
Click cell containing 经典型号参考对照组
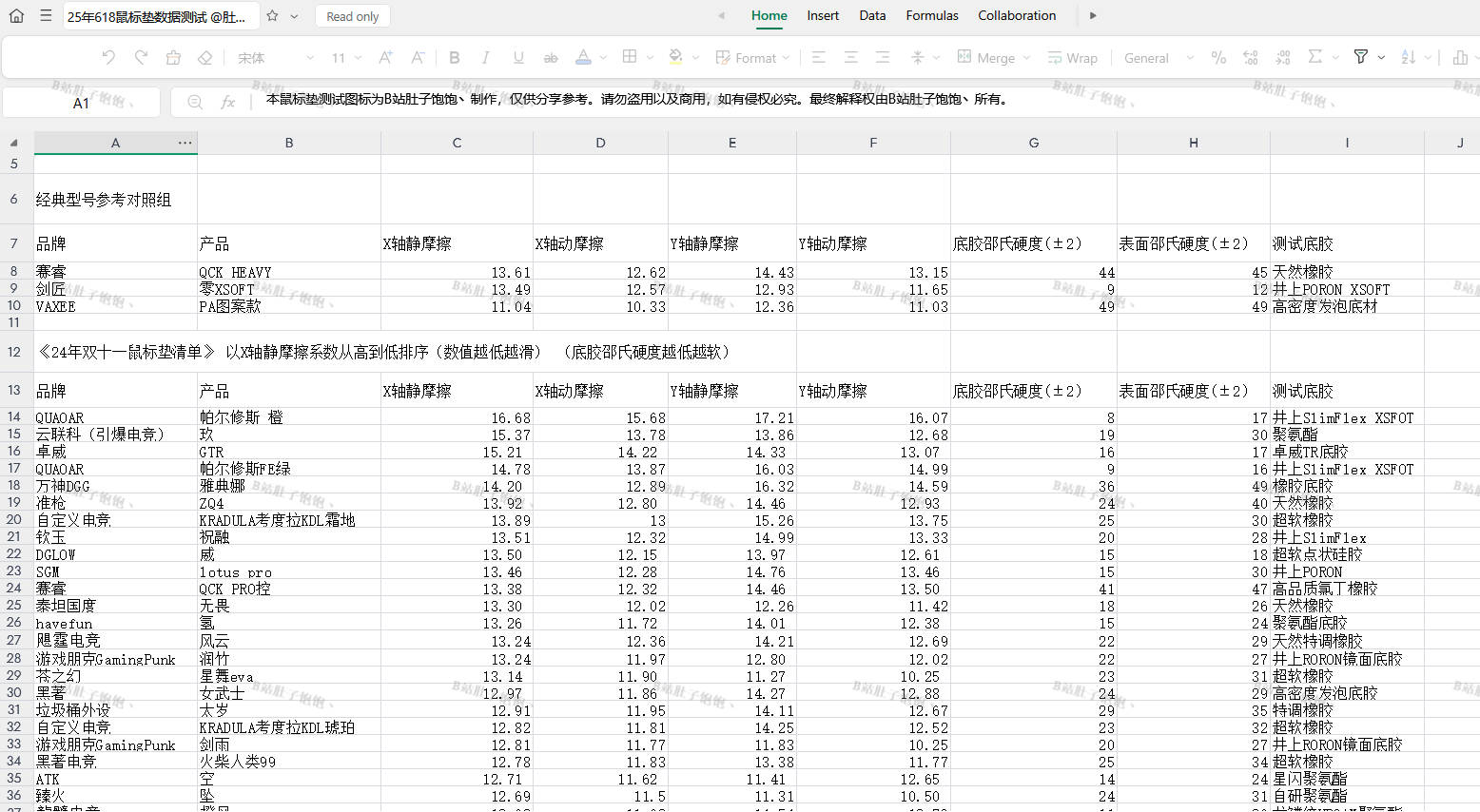coord(115,200)
